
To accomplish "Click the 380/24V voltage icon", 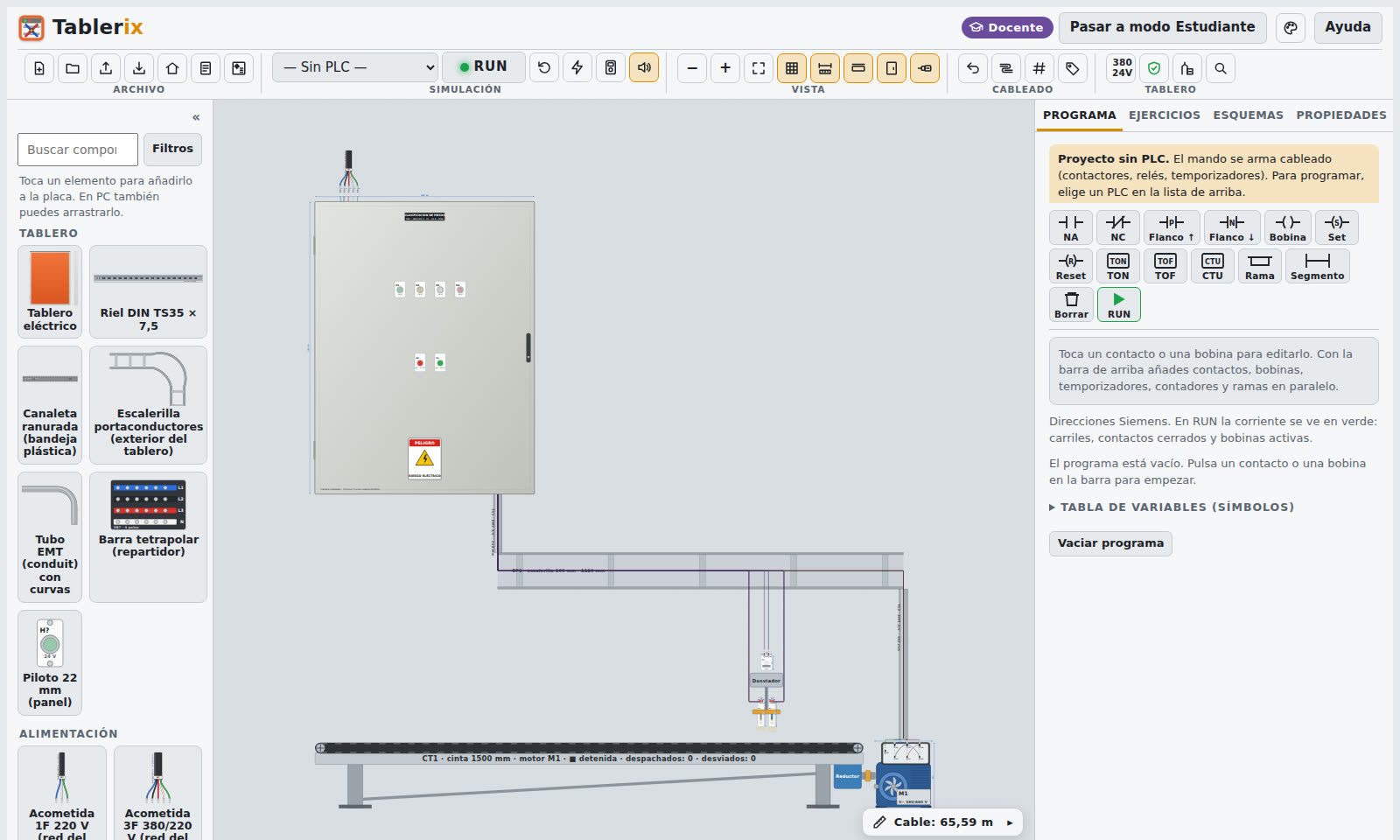I will (x=1122, y=68).
